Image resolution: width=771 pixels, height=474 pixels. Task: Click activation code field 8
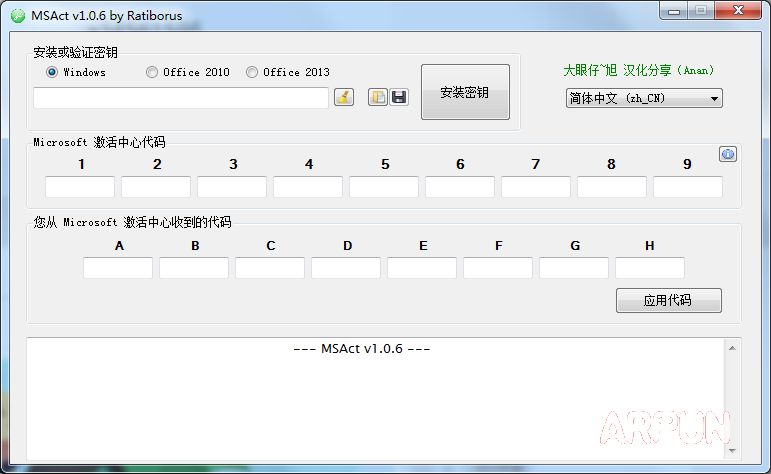tap(612, 187)
